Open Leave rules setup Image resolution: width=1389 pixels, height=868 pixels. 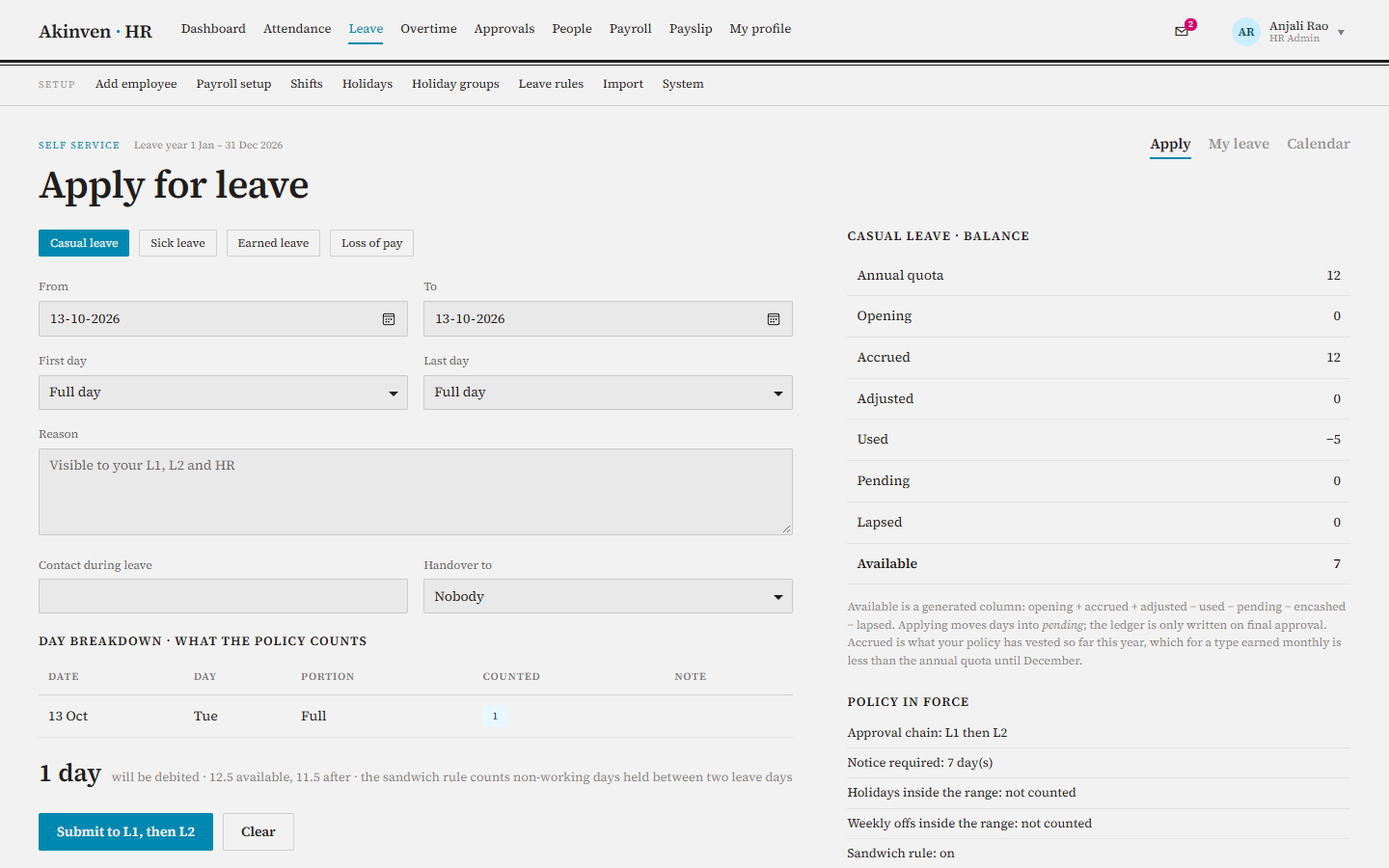pos(551,84)
